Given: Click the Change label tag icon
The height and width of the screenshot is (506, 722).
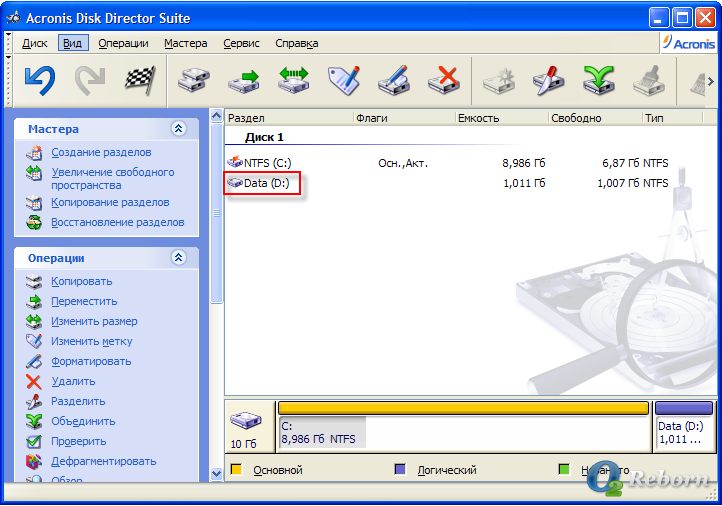Looking at the screenshot, I should click(344, 81).
